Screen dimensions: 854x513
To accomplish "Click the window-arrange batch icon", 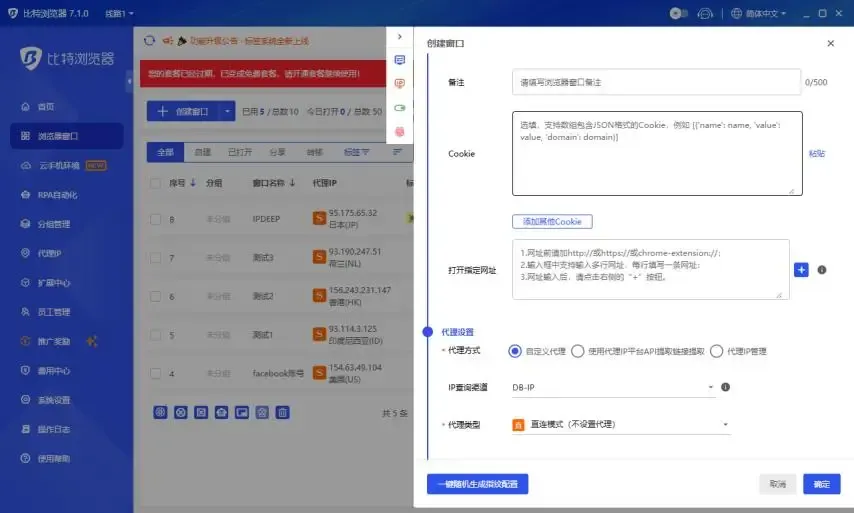I will click(242, 412).
